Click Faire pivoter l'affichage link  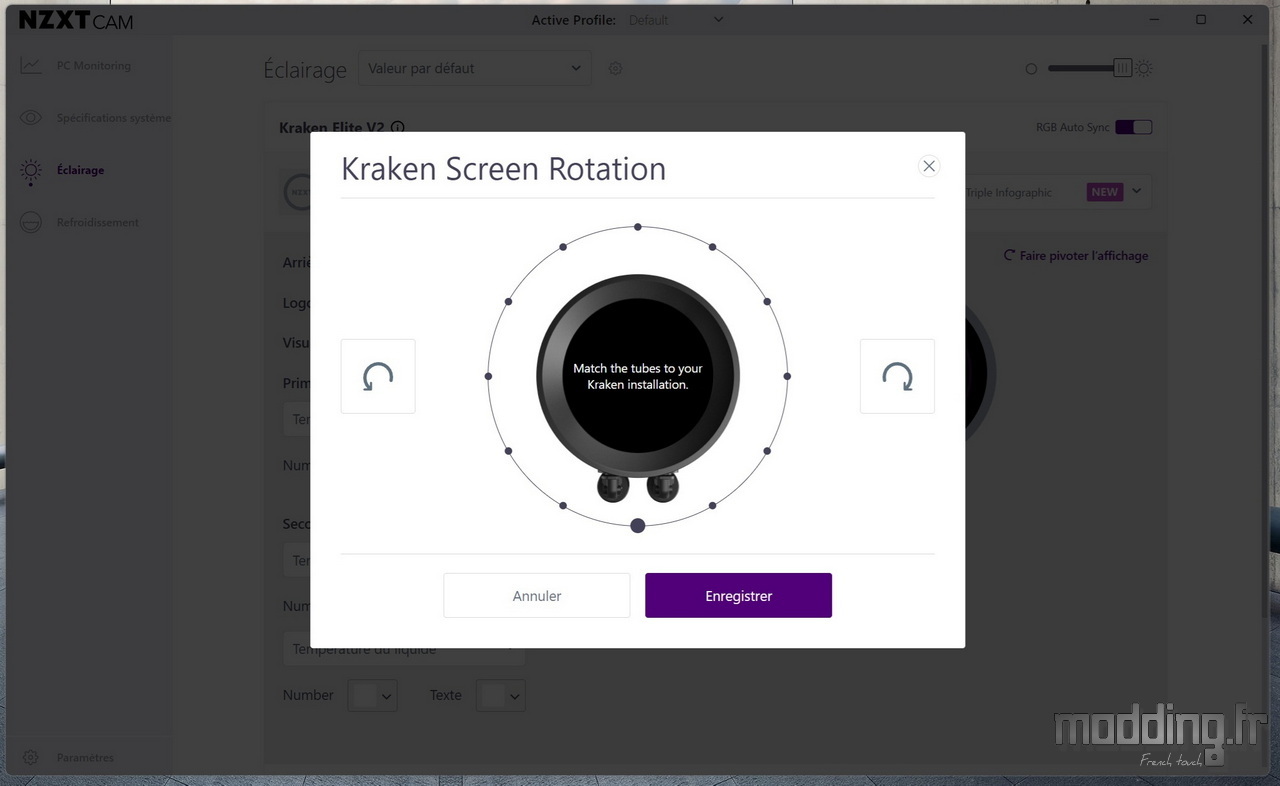(1076, 256)
